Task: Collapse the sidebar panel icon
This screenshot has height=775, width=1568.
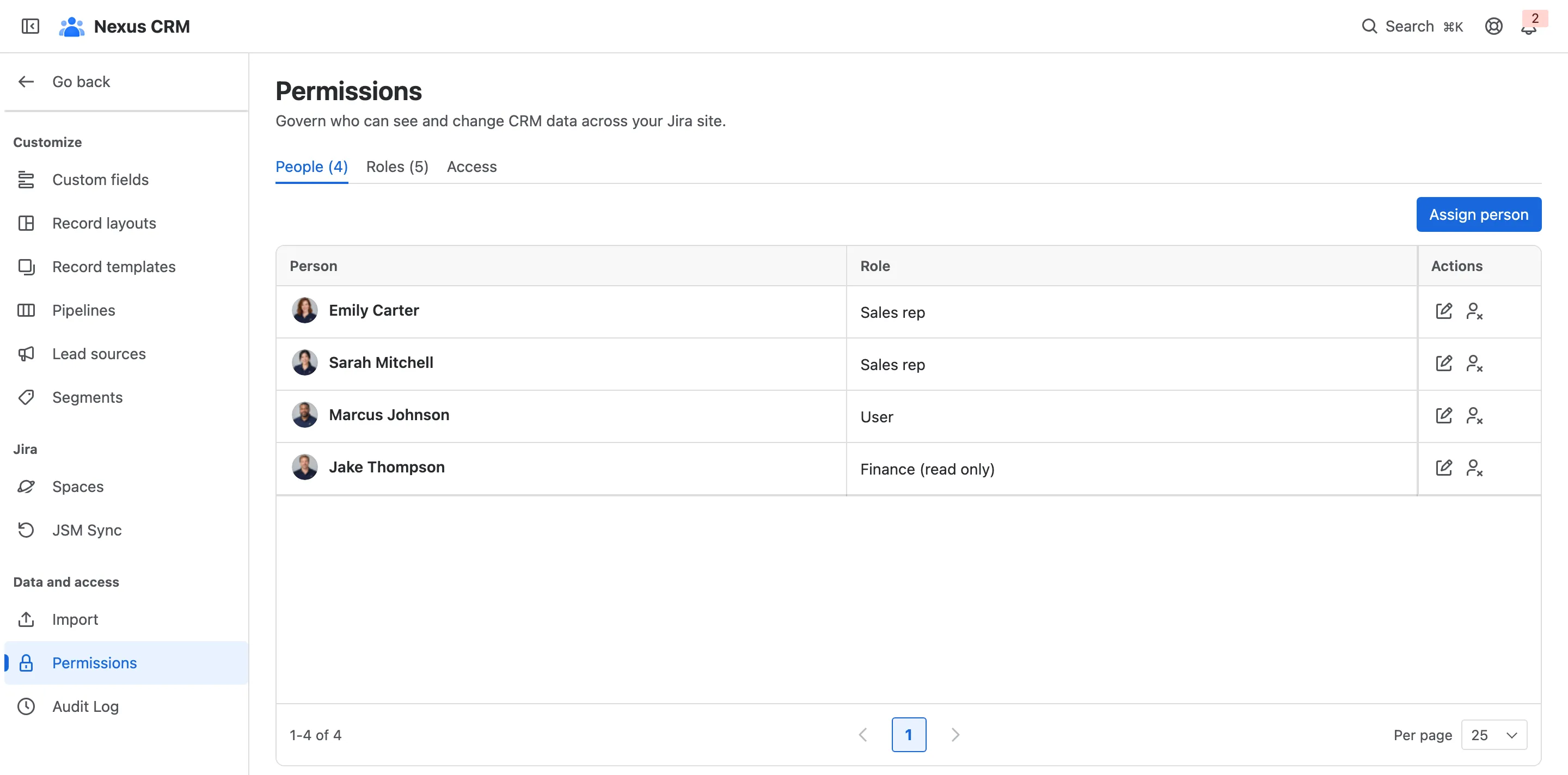Action: point(30,26)
